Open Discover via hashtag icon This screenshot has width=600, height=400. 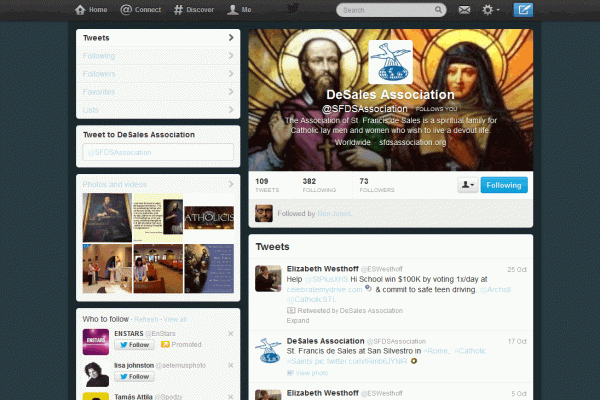[178, 10]
